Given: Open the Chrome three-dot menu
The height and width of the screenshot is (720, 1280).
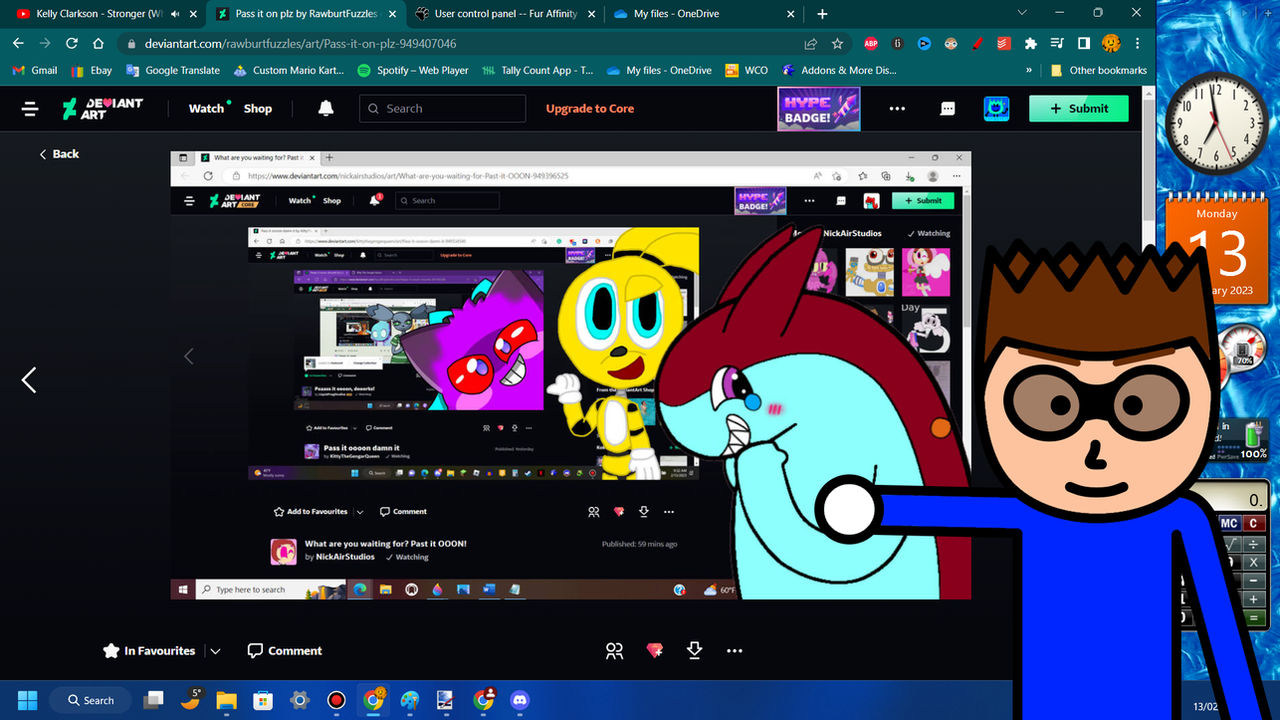Looking at the screenshot, I should click(1137, 44).
